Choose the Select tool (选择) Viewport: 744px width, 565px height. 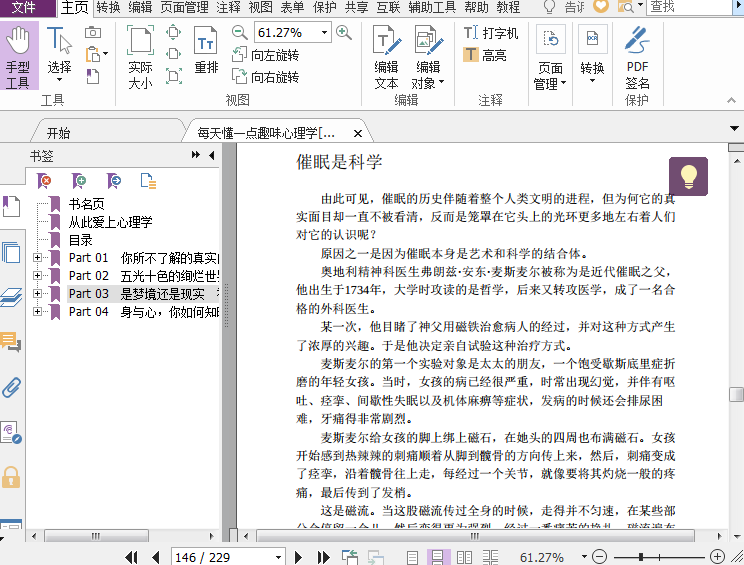[59, 55]
